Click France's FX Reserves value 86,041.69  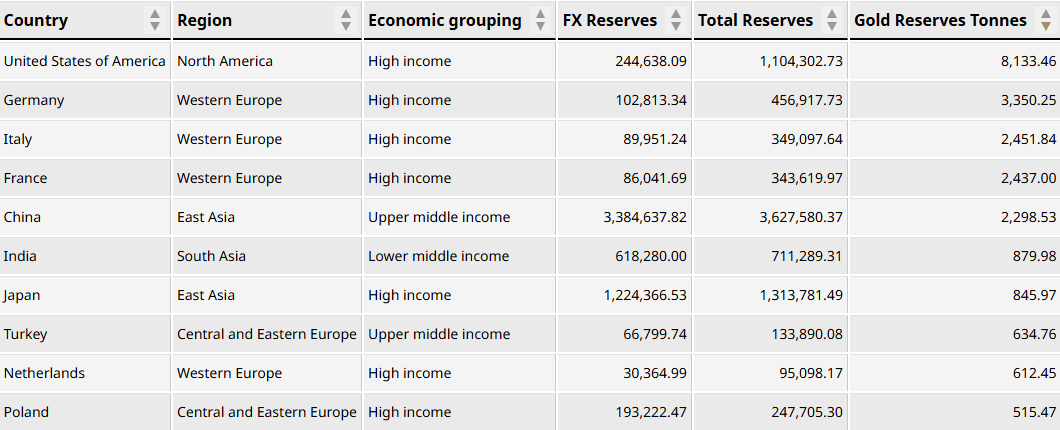pyautogui.click(x=655, y=178)
